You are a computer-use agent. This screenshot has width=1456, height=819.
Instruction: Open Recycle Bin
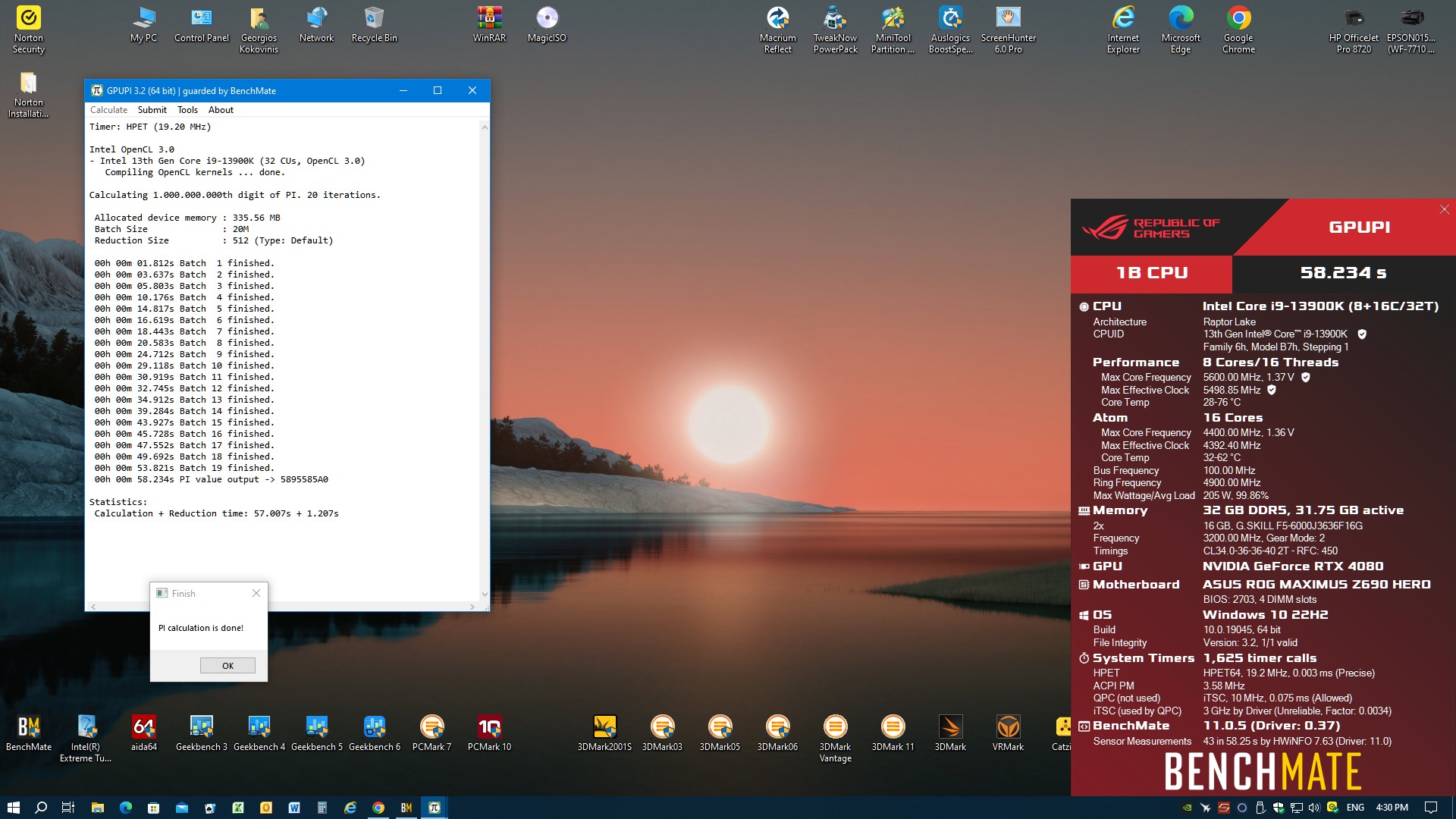click(x=374, y=24)
